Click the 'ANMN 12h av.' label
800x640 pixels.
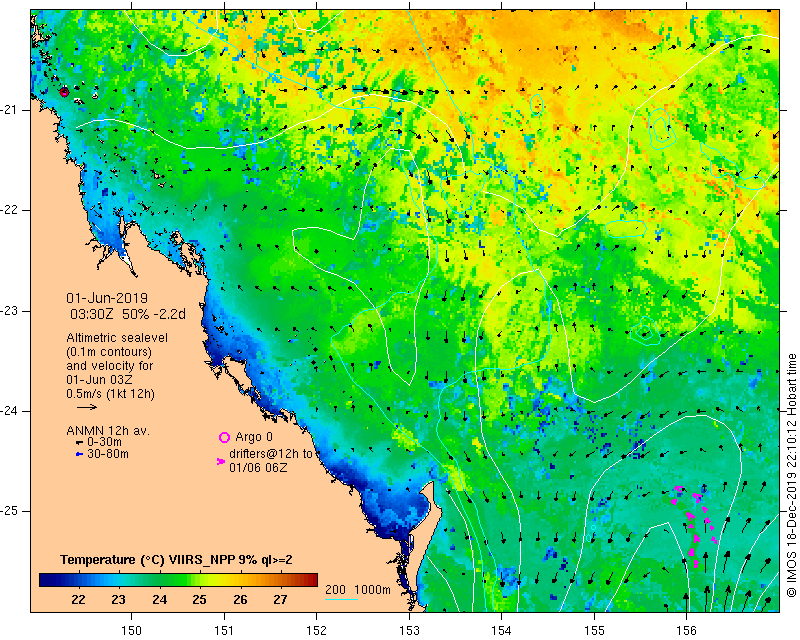[108, 431]
